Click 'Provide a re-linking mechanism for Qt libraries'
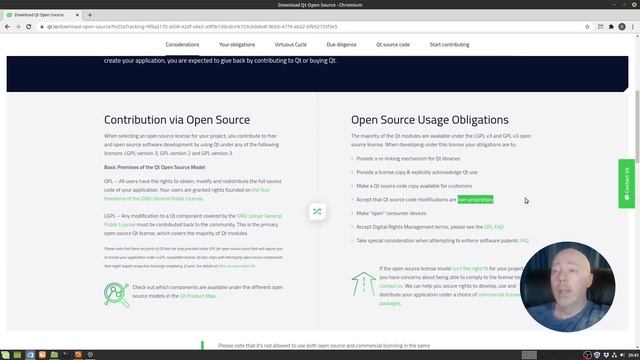640x360 pixels. [408, 158]
